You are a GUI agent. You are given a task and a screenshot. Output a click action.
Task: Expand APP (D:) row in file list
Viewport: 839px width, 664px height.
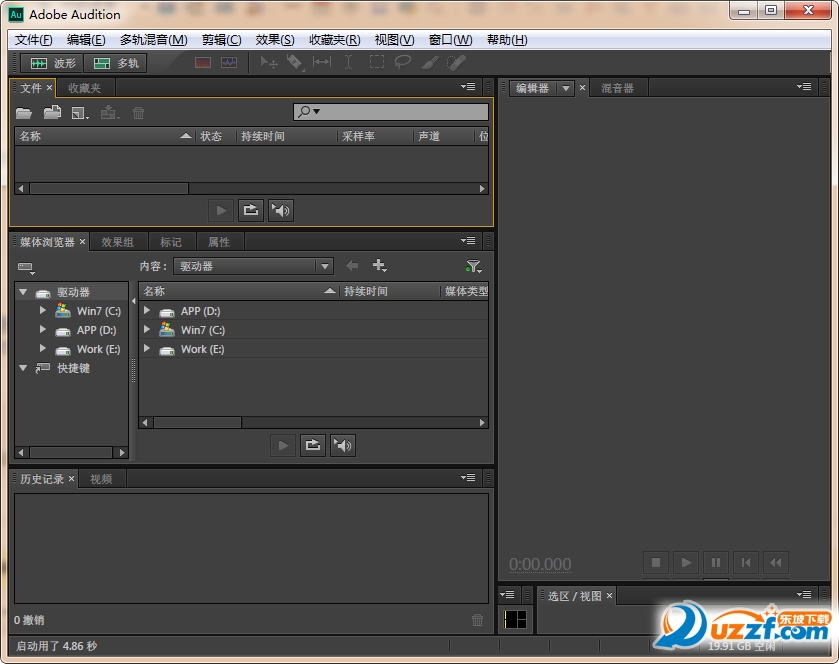[147, 310]
